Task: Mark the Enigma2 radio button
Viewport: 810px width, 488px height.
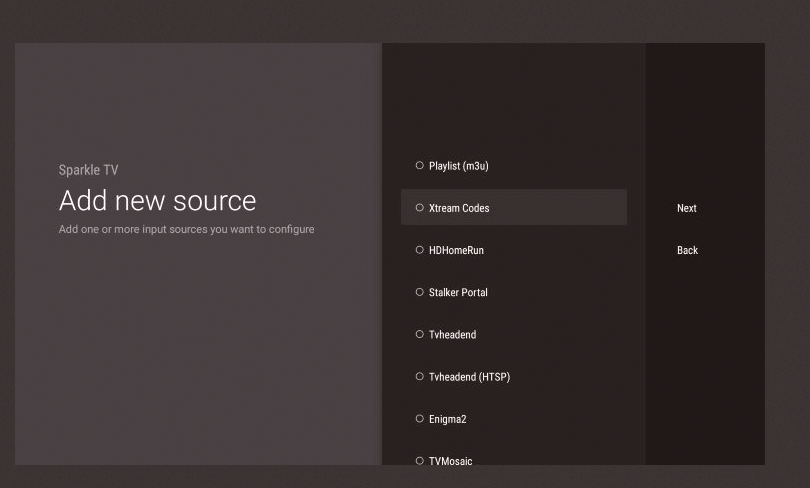Action: [x=420, y=419]
